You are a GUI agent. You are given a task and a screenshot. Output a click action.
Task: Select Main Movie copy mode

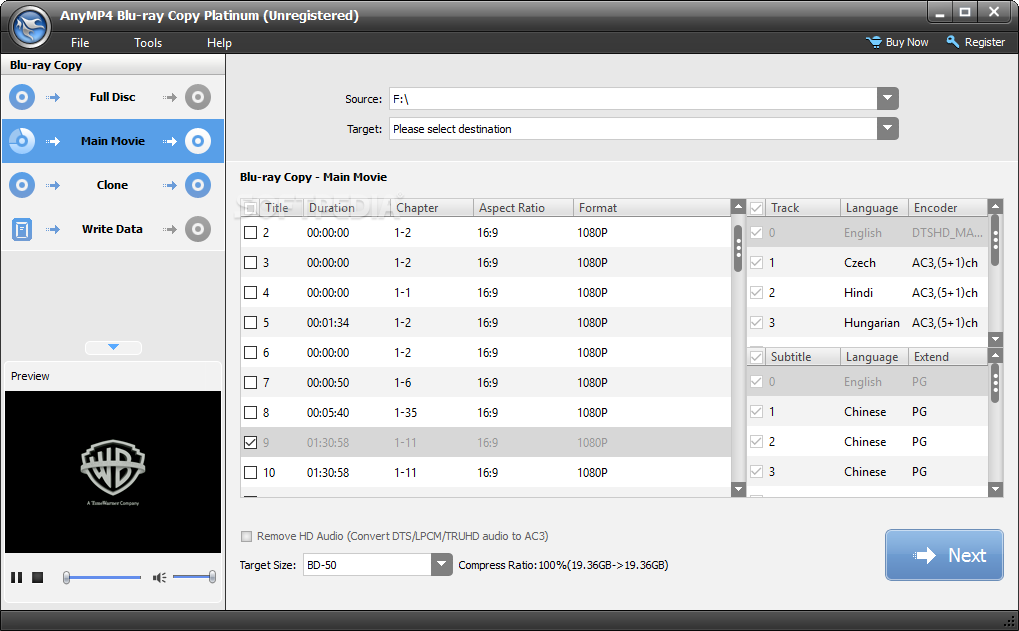click(x=112, y=141)
